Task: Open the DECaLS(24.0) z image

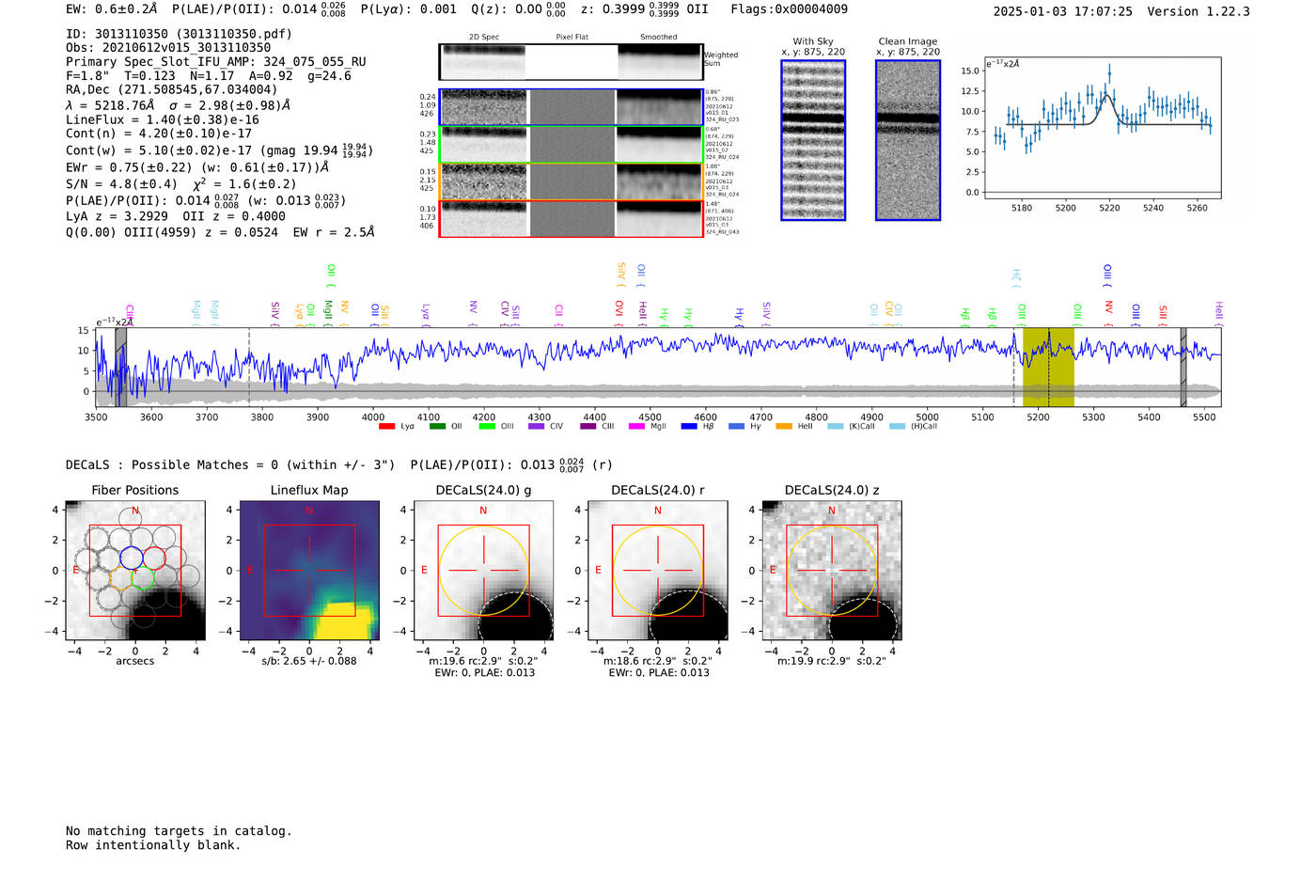Action: click(831, 571)
